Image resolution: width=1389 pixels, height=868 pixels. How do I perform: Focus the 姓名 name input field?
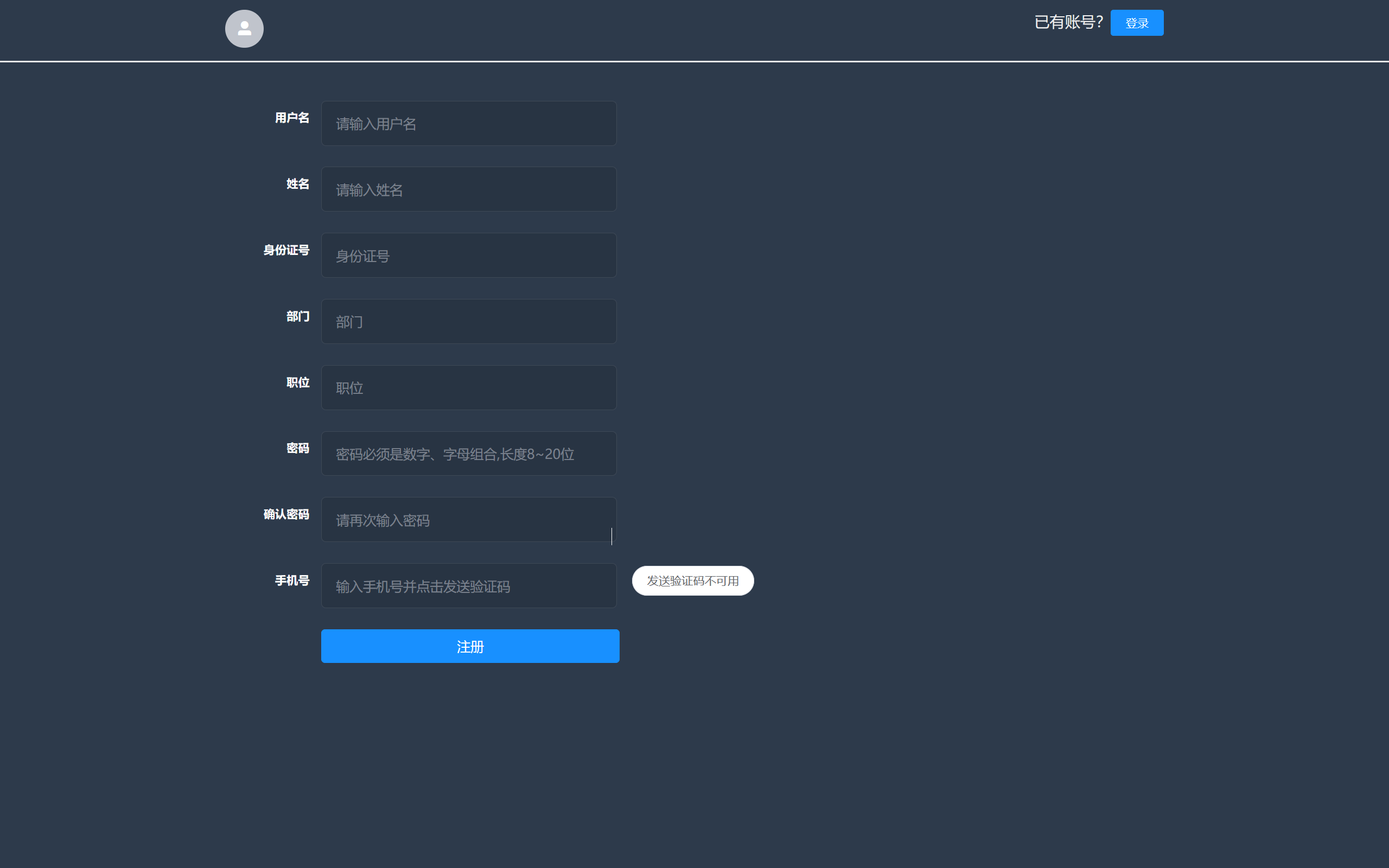(468, 189)
